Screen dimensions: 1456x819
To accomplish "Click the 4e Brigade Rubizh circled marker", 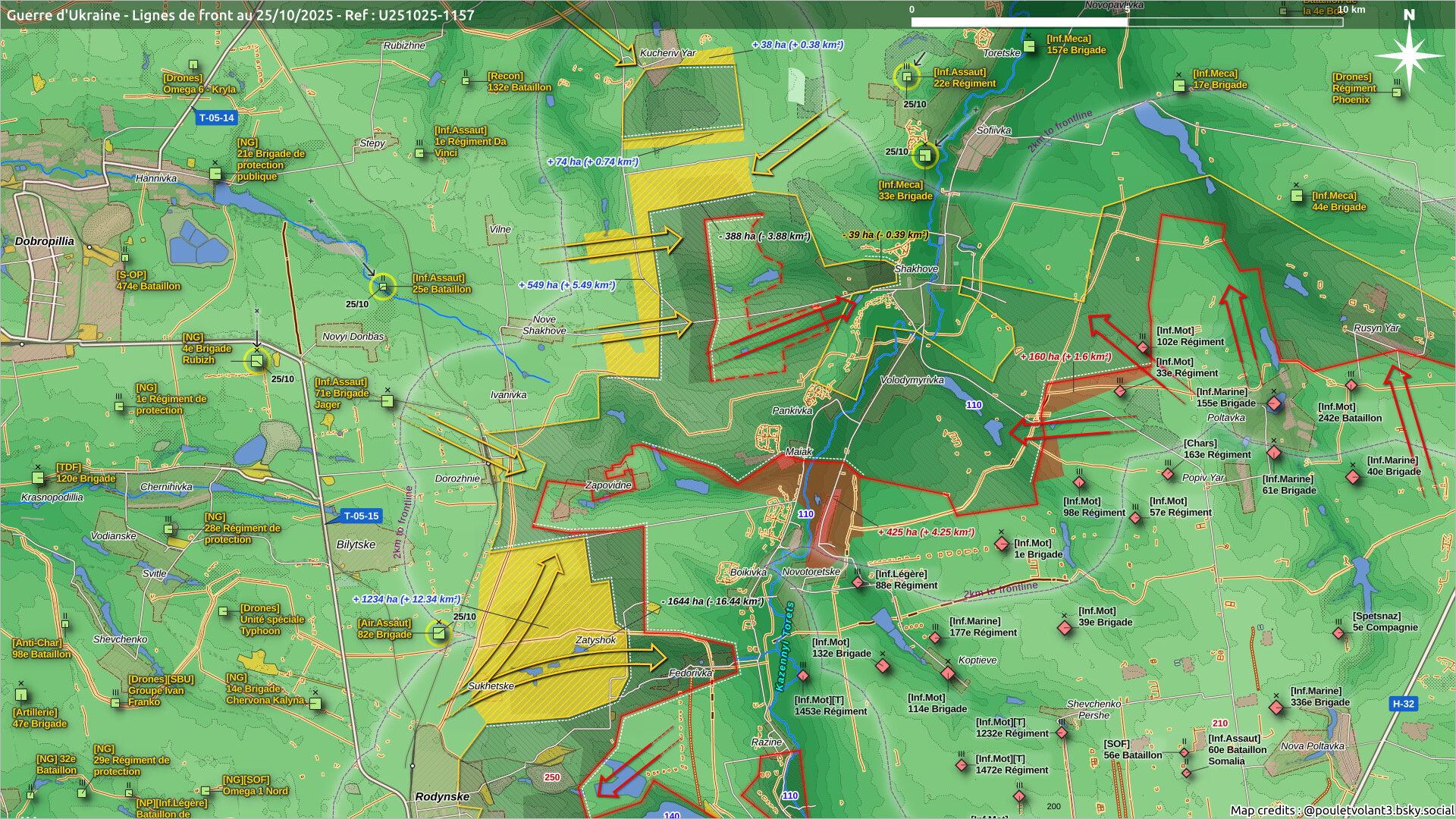I will pos(257,361).
